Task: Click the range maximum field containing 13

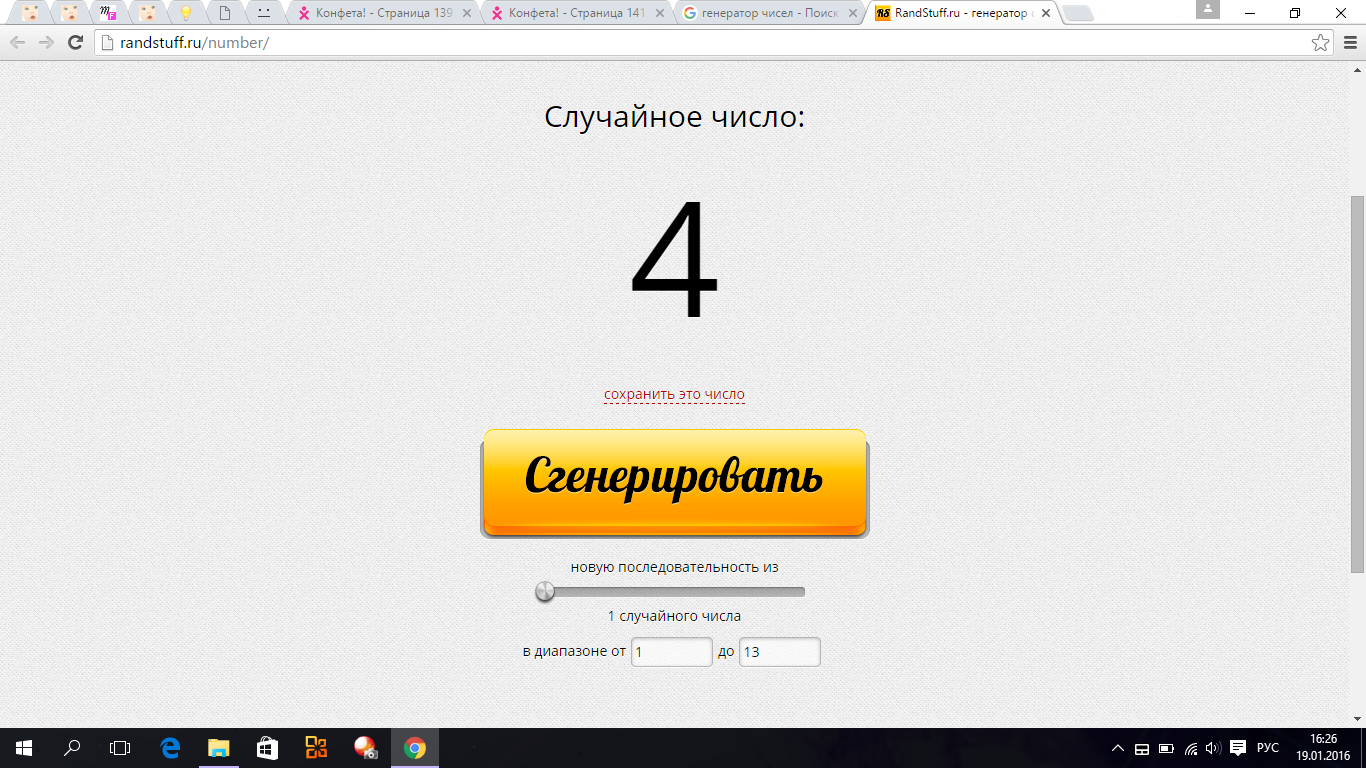Action: 779,652
